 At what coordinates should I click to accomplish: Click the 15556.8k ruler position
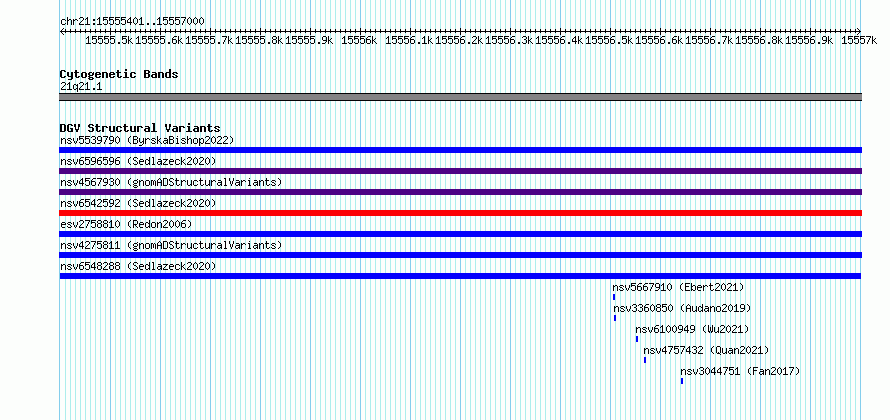tap(759, 40)
